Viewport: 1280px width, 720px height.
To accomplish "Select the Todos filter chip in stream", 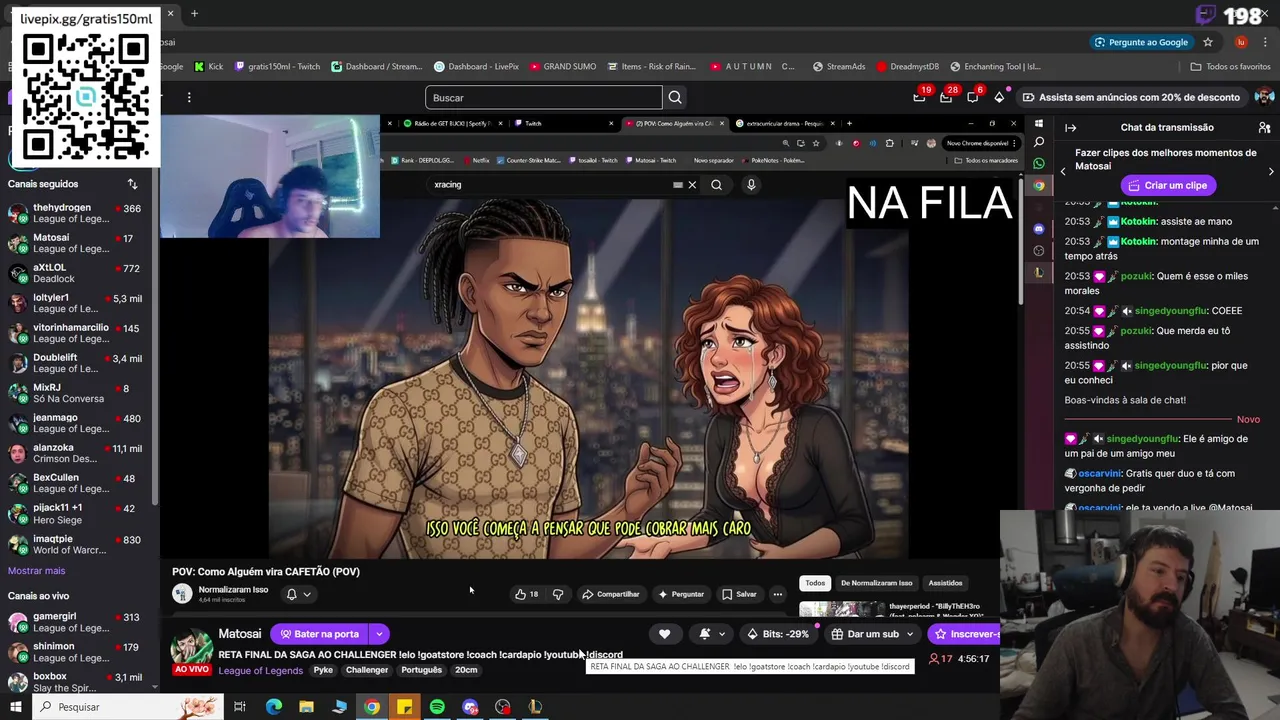I will (x=815, y=583).
